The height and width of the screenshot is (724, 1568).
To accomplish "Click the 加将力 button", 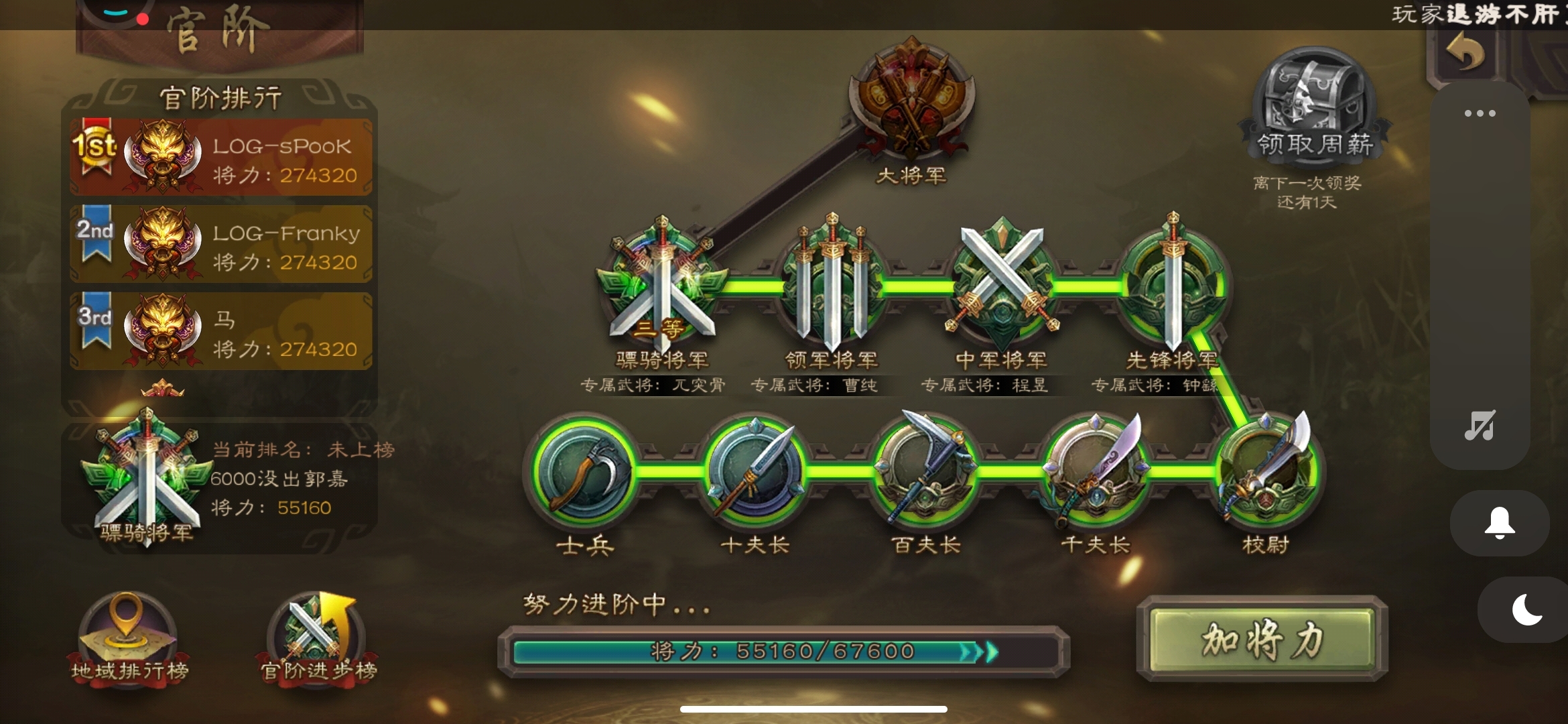I will coord(1262,639).
